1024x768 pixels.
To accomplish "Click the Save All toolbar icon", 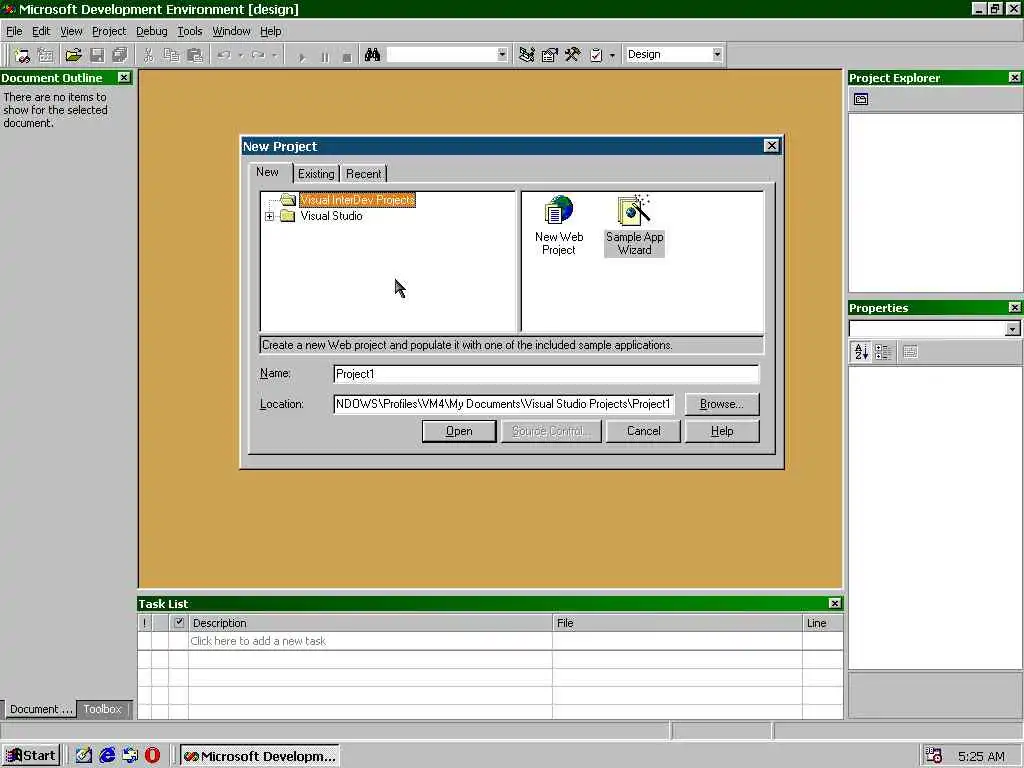I will 120,56.
